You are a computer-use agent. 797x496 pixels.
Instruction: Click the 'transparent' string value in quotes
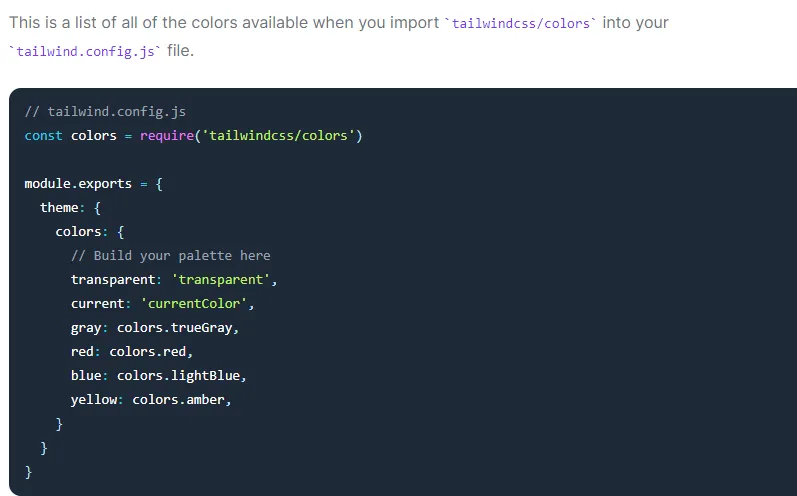point(220,279)
